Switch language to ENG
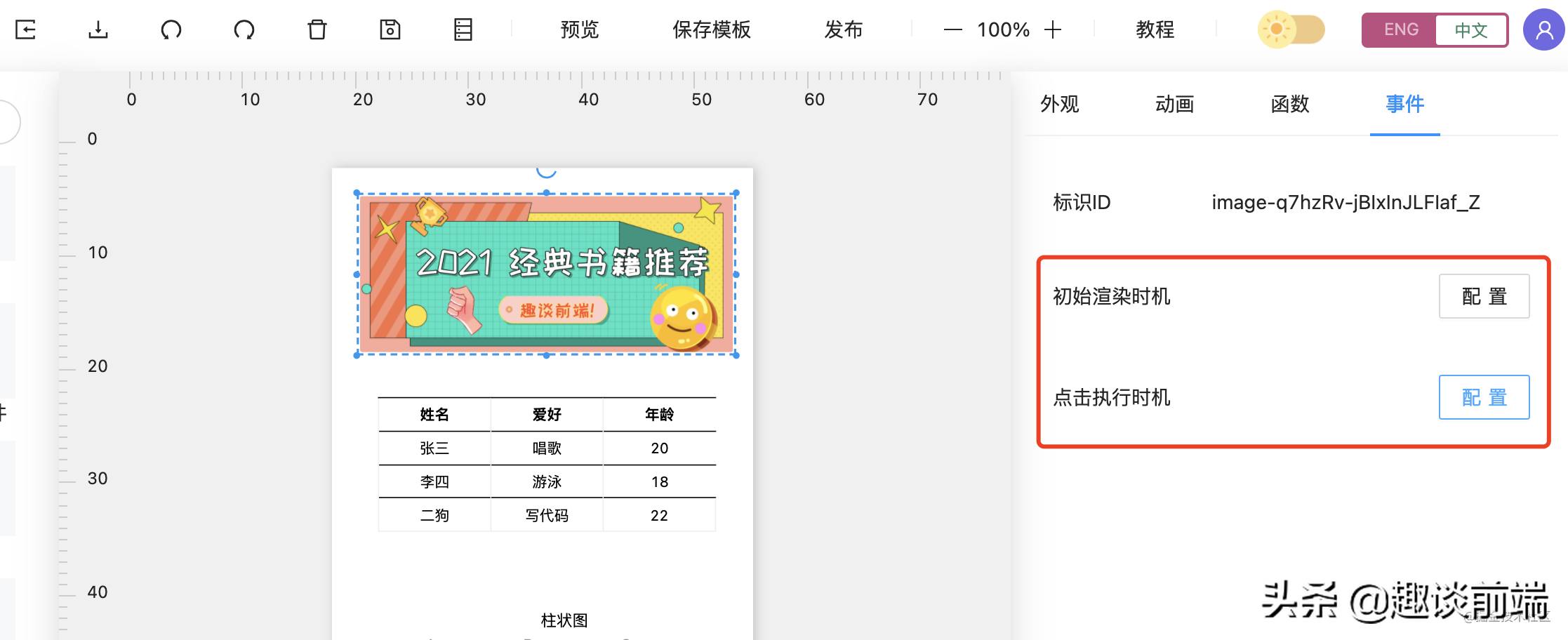This screenshot has height=640, width=1568. 1401,29
